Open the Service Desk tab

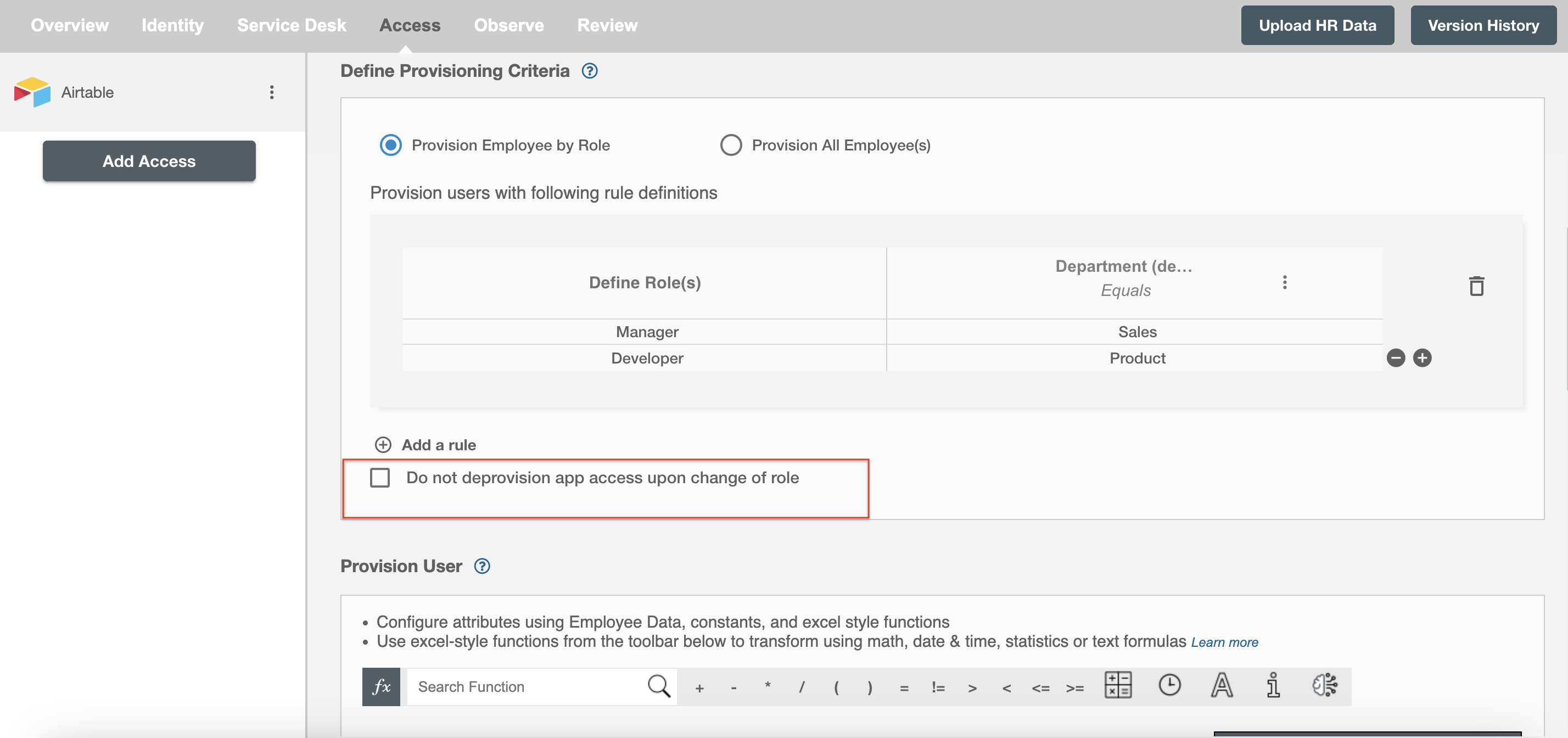pos(292,25)
